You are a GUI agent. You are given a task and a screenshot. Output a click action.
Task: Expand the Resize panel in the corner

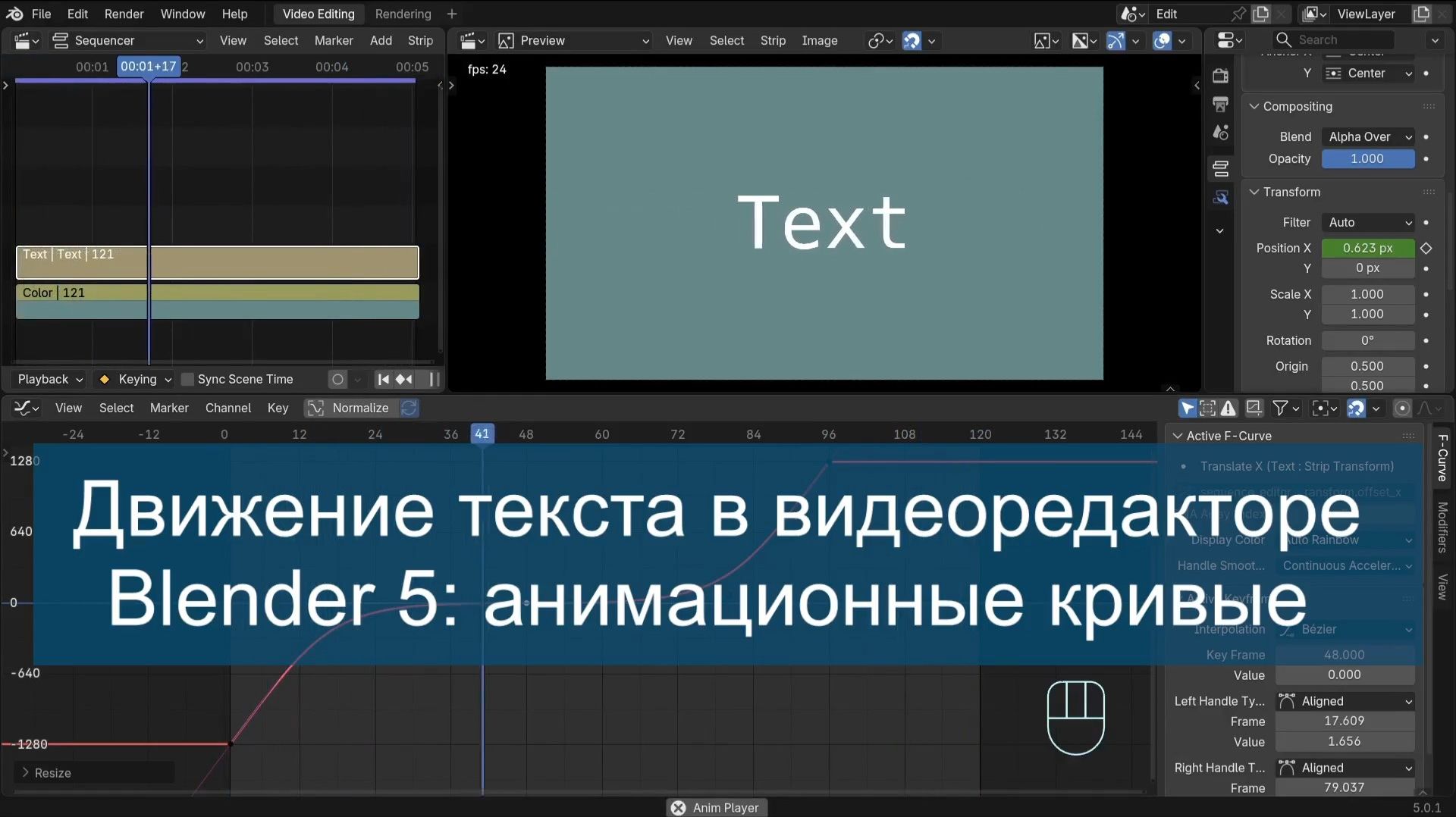tap(52, 772)
